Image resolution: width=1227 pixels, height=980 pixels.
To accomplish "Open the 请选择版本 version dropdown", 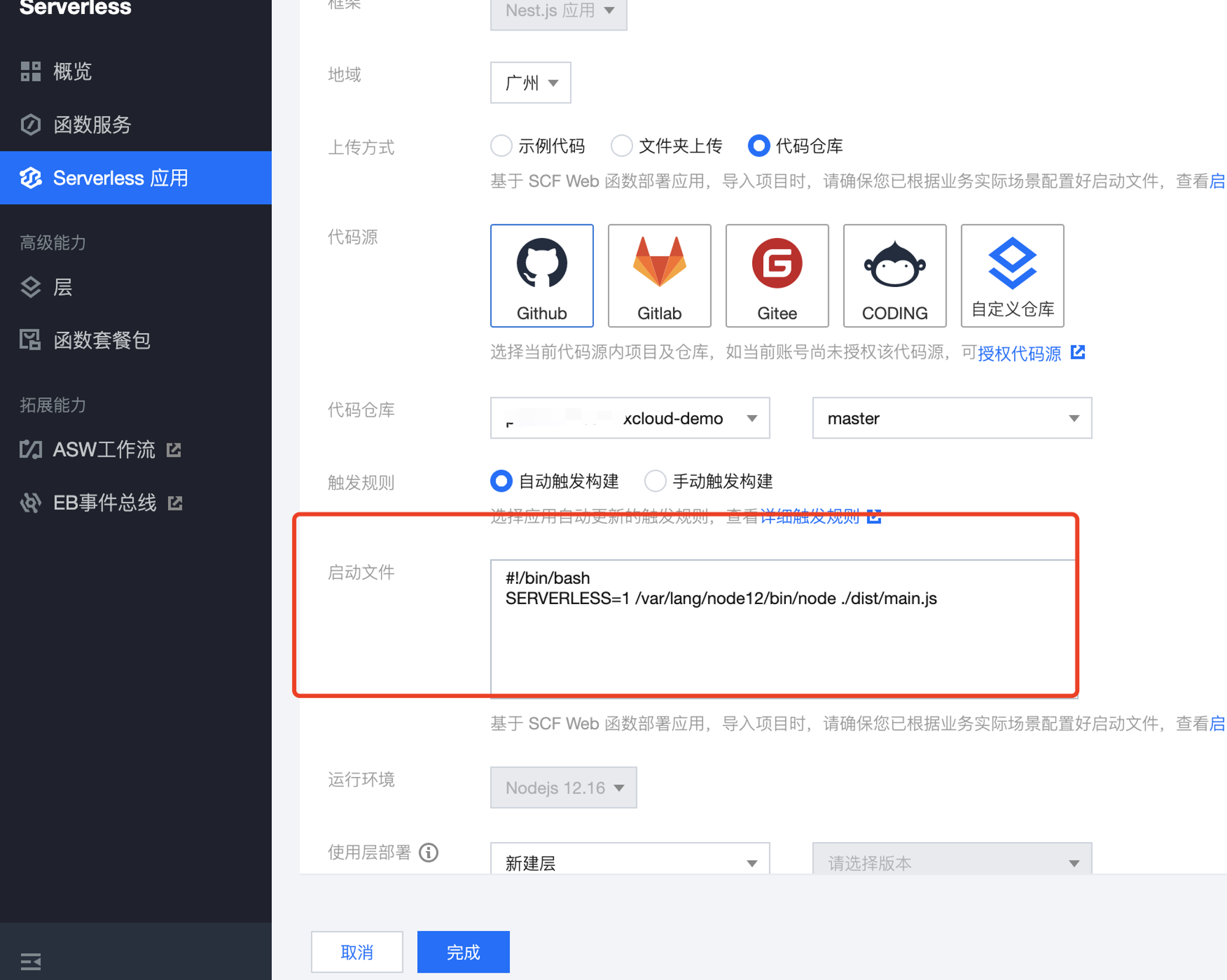I will pyautogui.click(x=952, y=859).
